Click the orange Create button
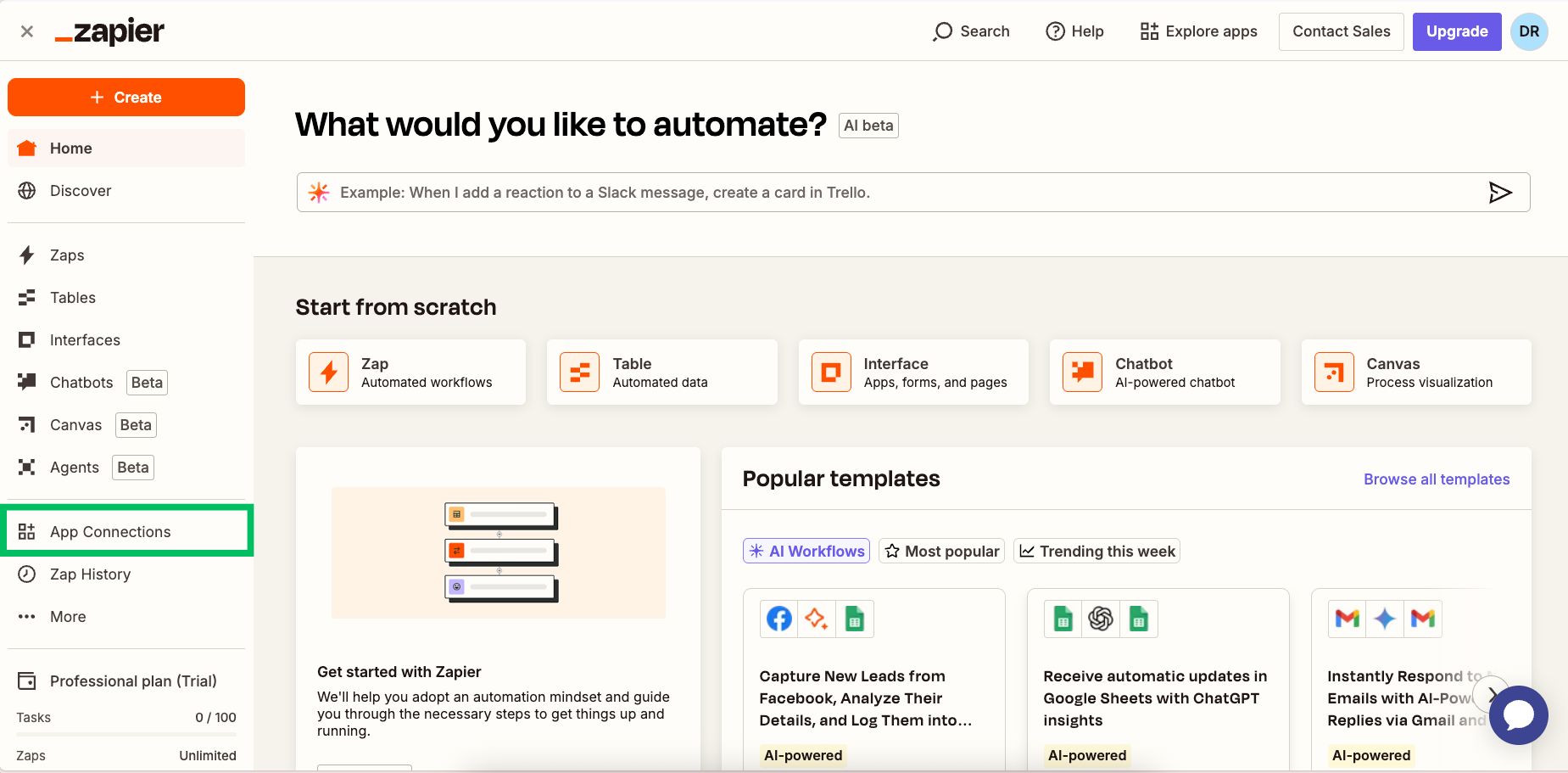This screenshot has width=1568, height=773. 126,97
